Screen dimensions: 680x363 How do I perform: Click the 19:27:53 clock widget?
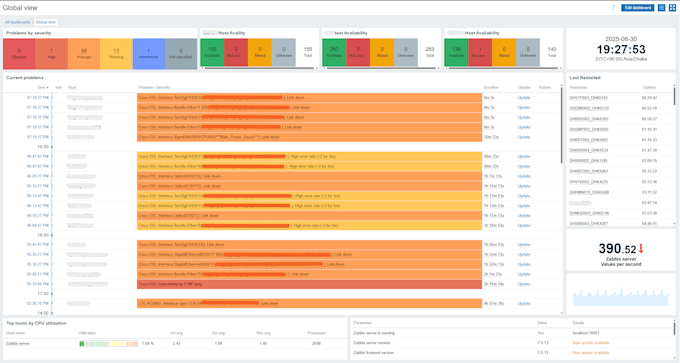(x=621, y=49)
